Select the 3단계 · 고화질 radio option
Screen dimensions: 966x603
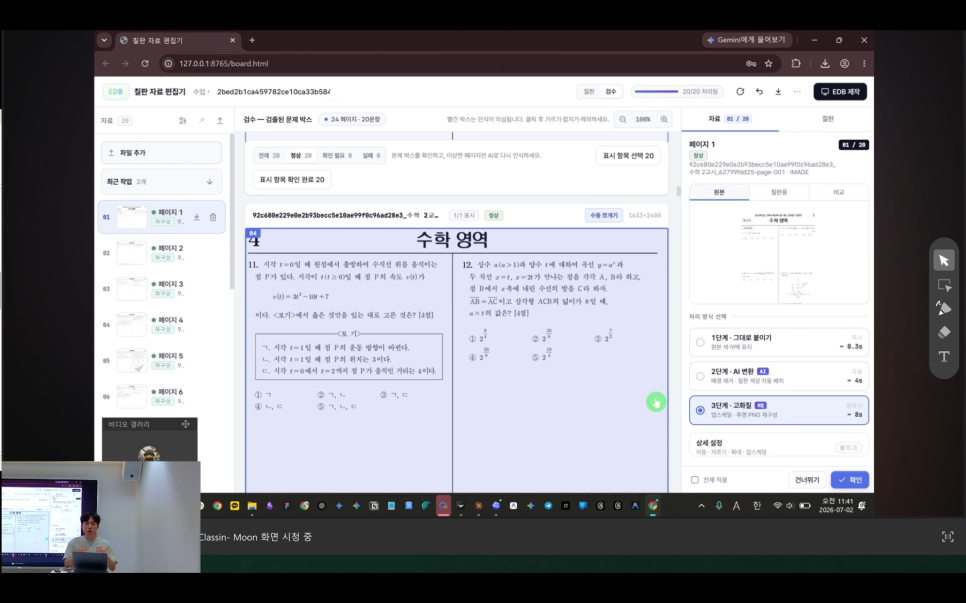tap(700, 410)
